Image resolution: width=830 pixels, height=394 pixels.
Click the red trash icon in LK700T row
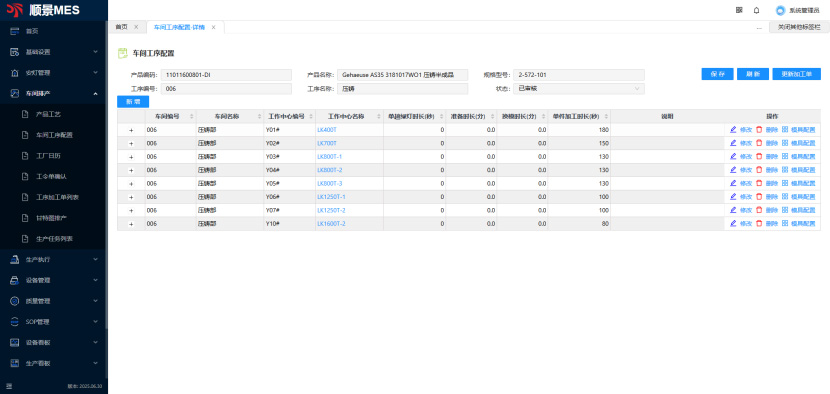point(759,143)
